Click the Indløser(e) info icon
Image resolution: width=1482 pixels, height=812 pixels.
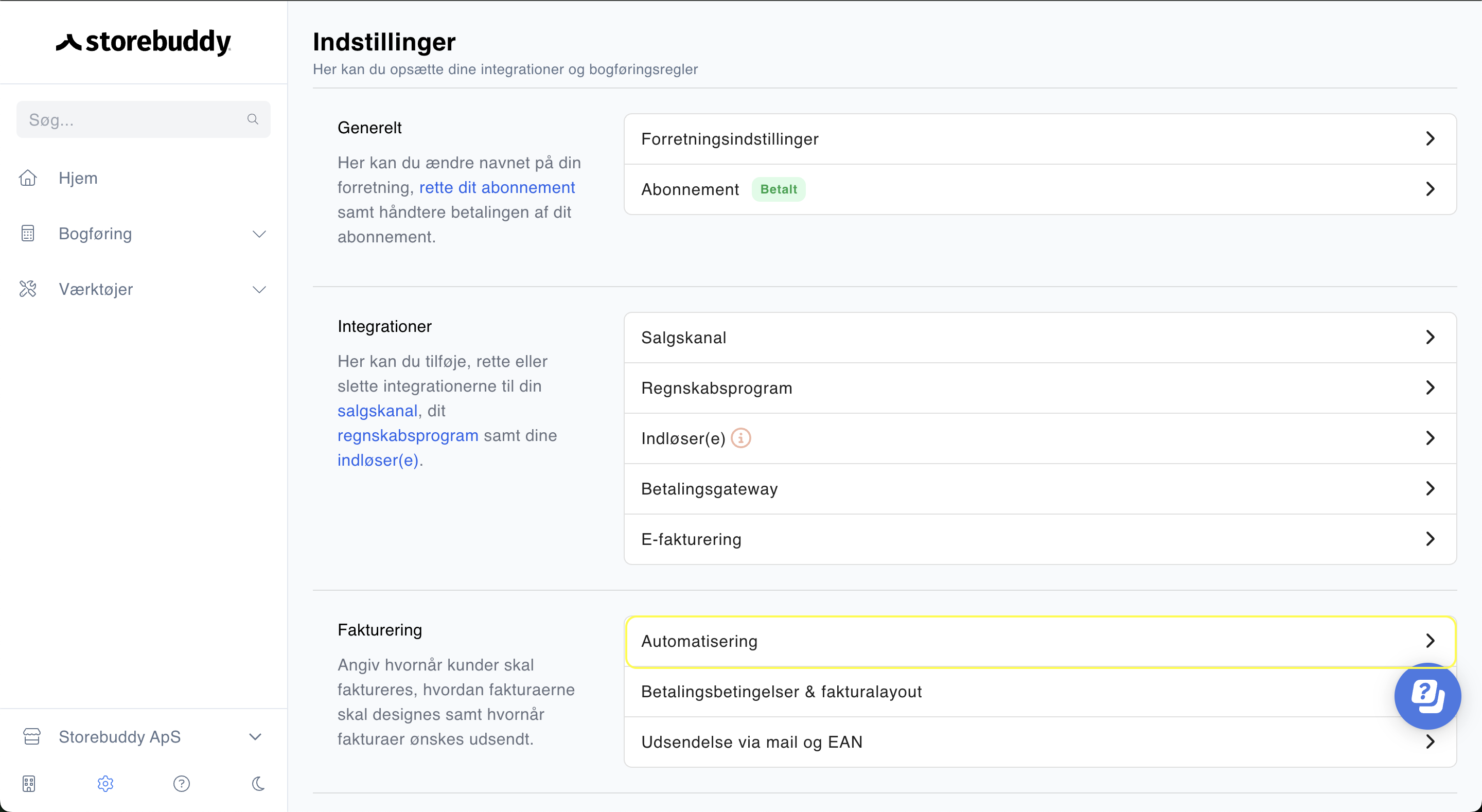coord(741,438)
